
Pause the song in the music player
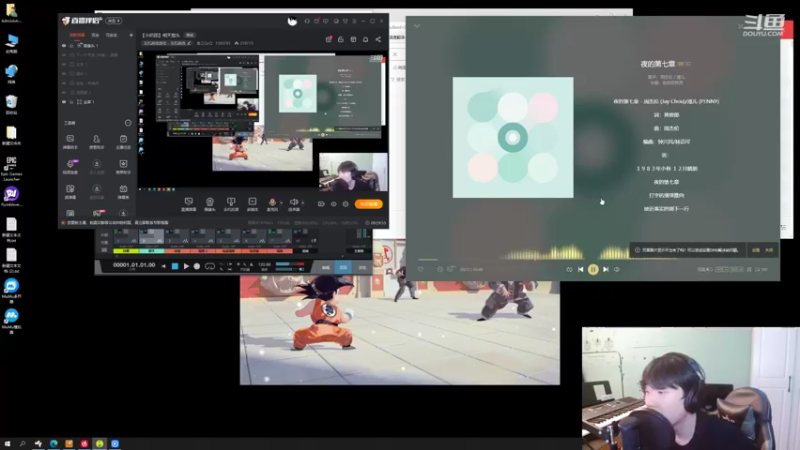click(593, 269)
